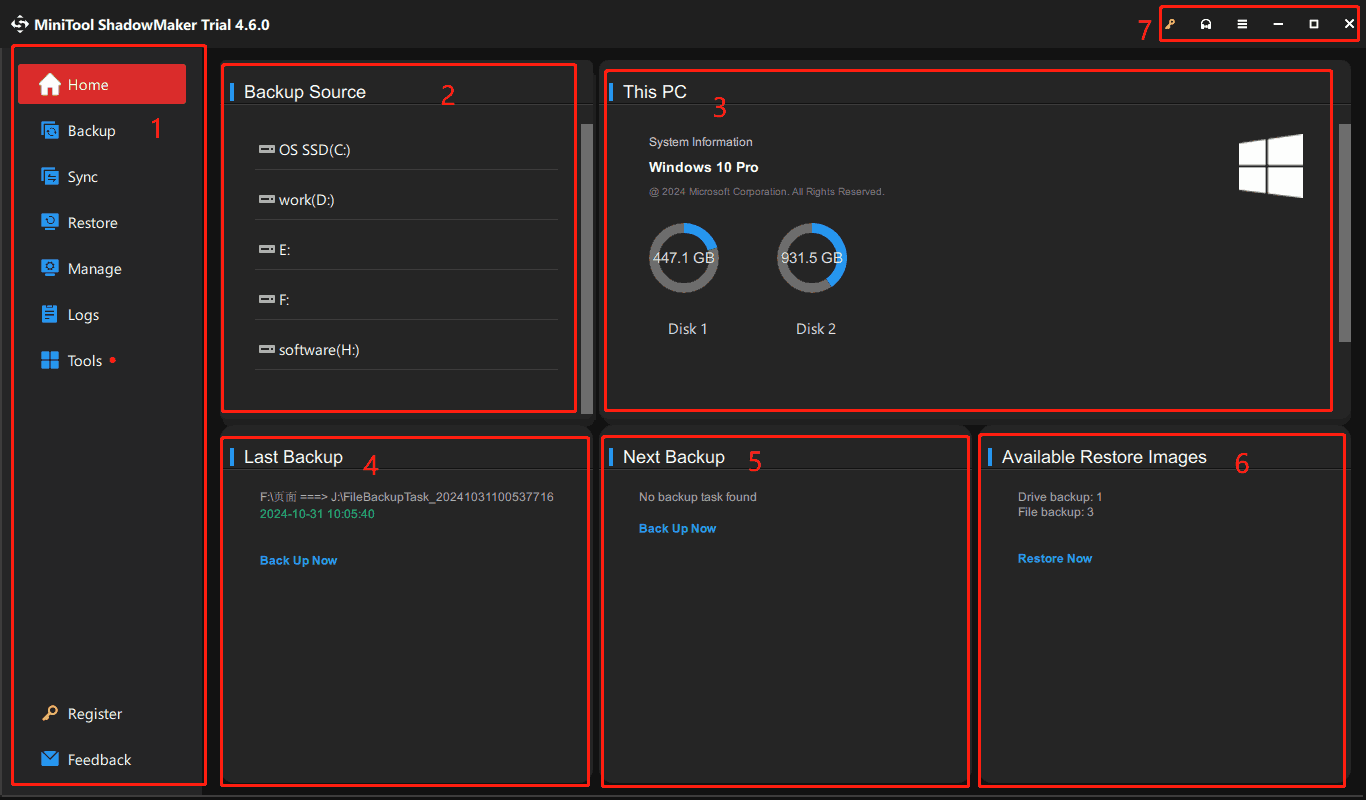Screen dimensions: 1366x800
Task: Open Backup using its sidebar icon
Action: [x=50, y=130]
